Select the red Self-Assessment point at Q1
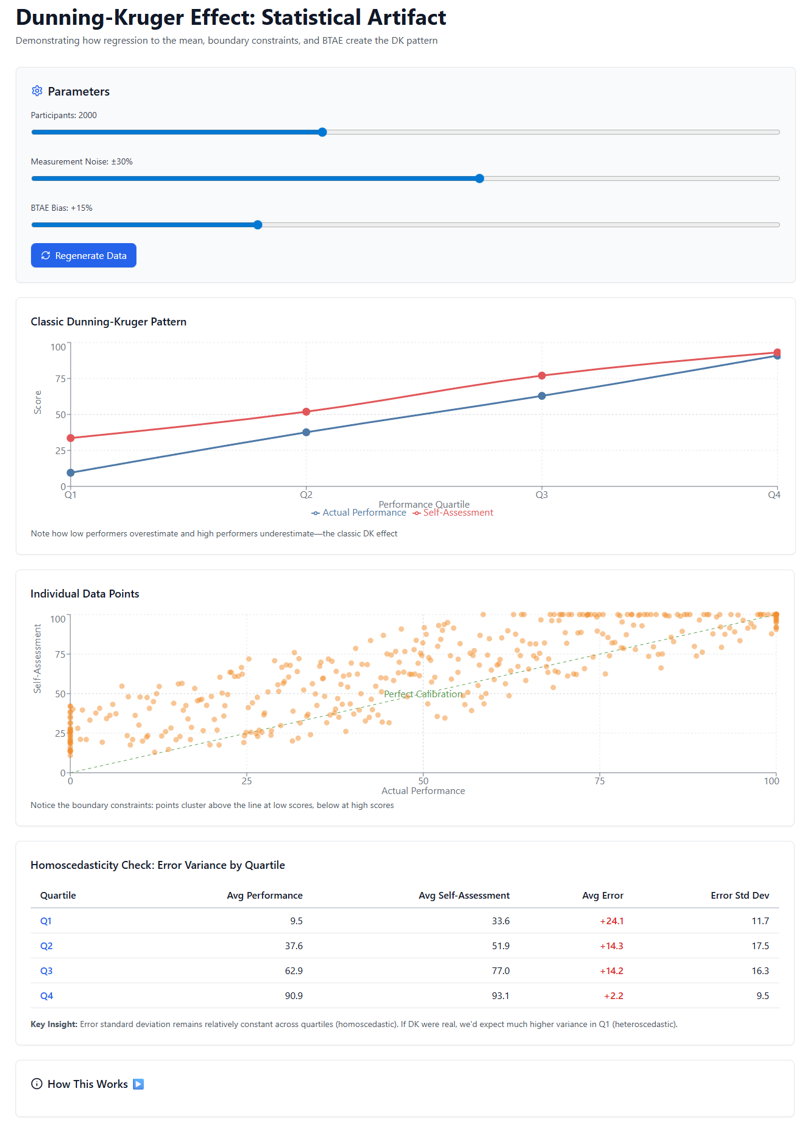This screenshot has height=1123, width=802. coord(71,438)
